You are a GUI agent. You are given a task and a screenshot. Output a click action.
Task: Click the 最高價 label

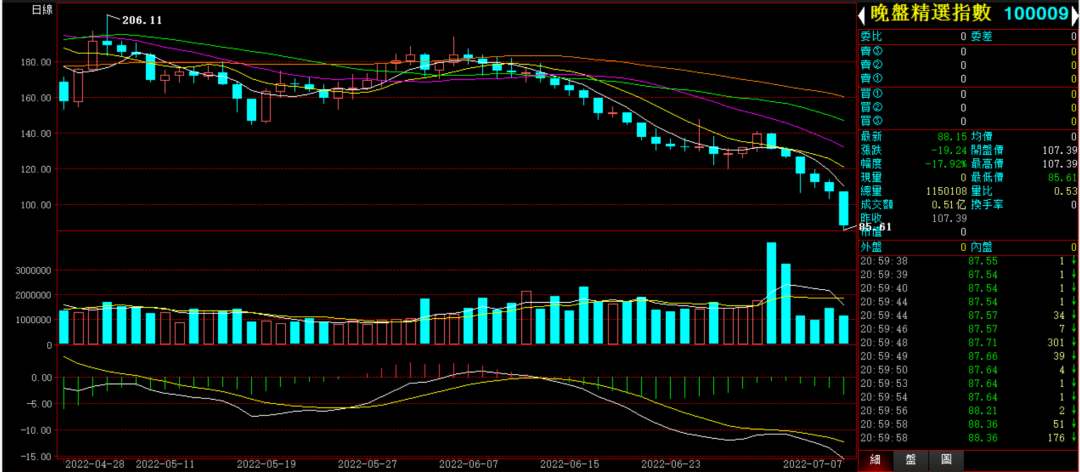(x=987, y=164)
